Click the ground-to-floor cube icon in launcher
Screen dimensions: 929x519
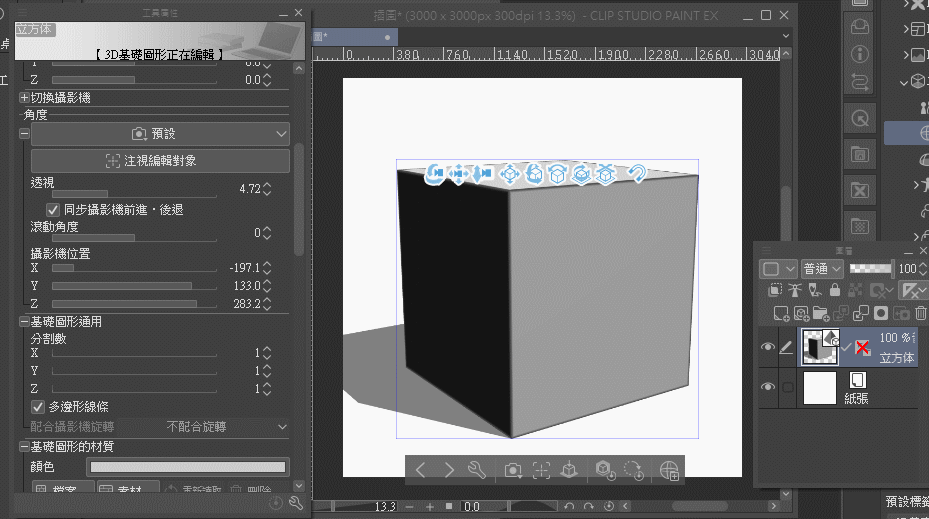click(x=569, y=470)
